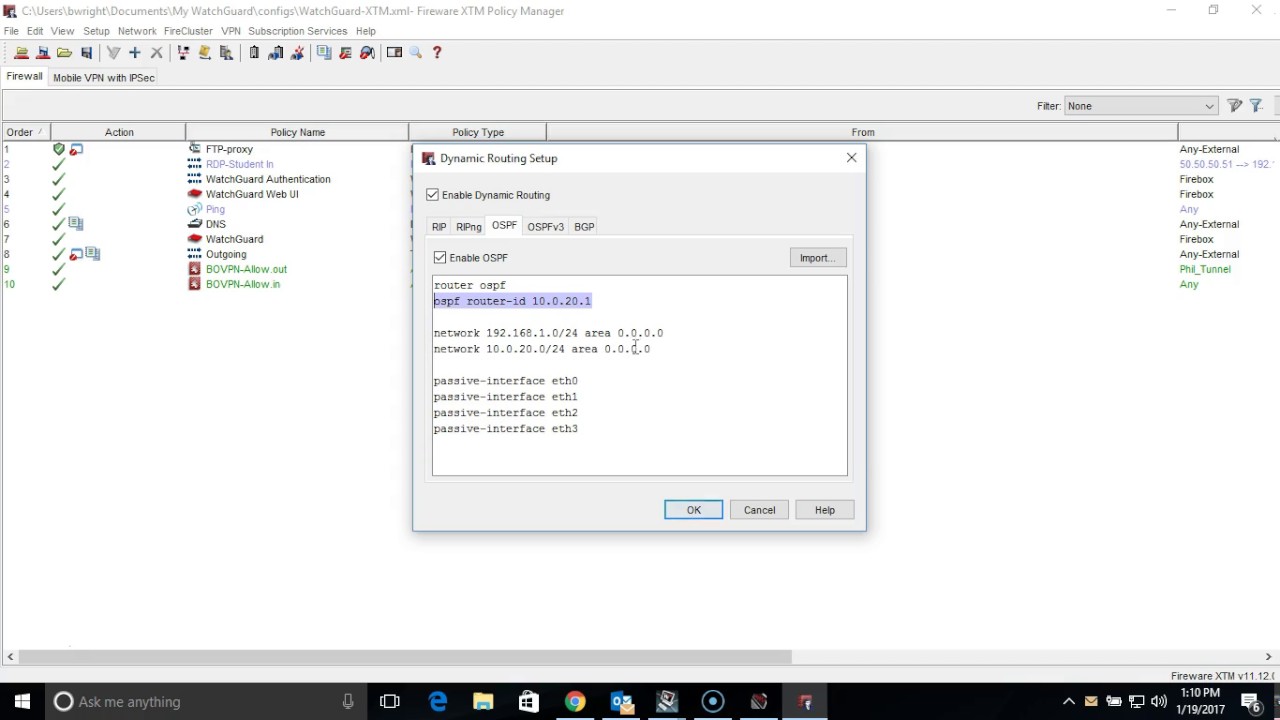Image resolution: width=1280 pixels, height=720 pixels.
Task: Open Outlook from the taskbar
Action: (621, 702)
